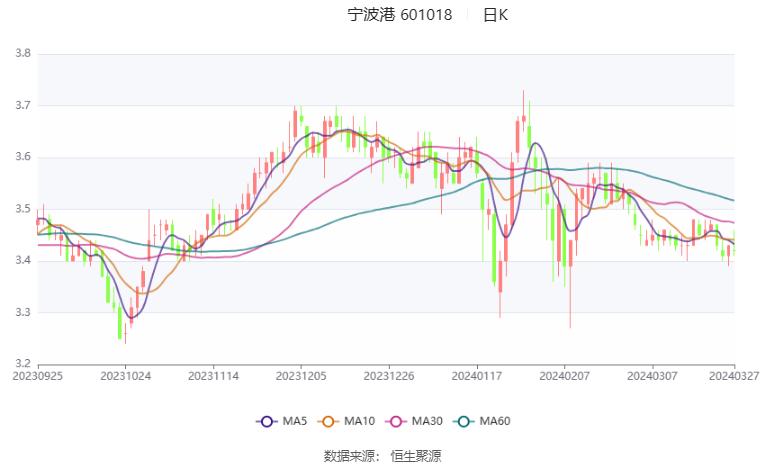Screen dimensions: 765x465
Task: Select the 20240117 date axis label
Action: (x=477, y=376)
